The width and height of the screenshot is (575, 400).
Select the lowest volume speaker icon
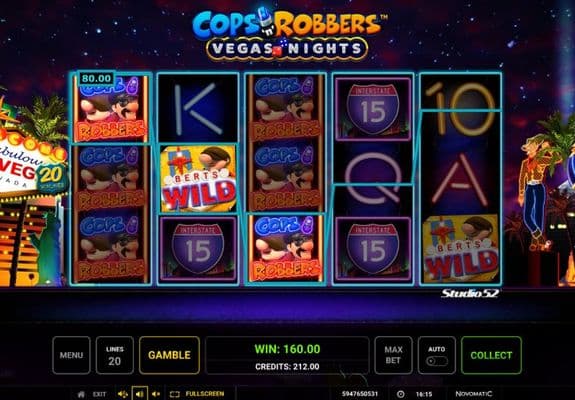point(156,394)
